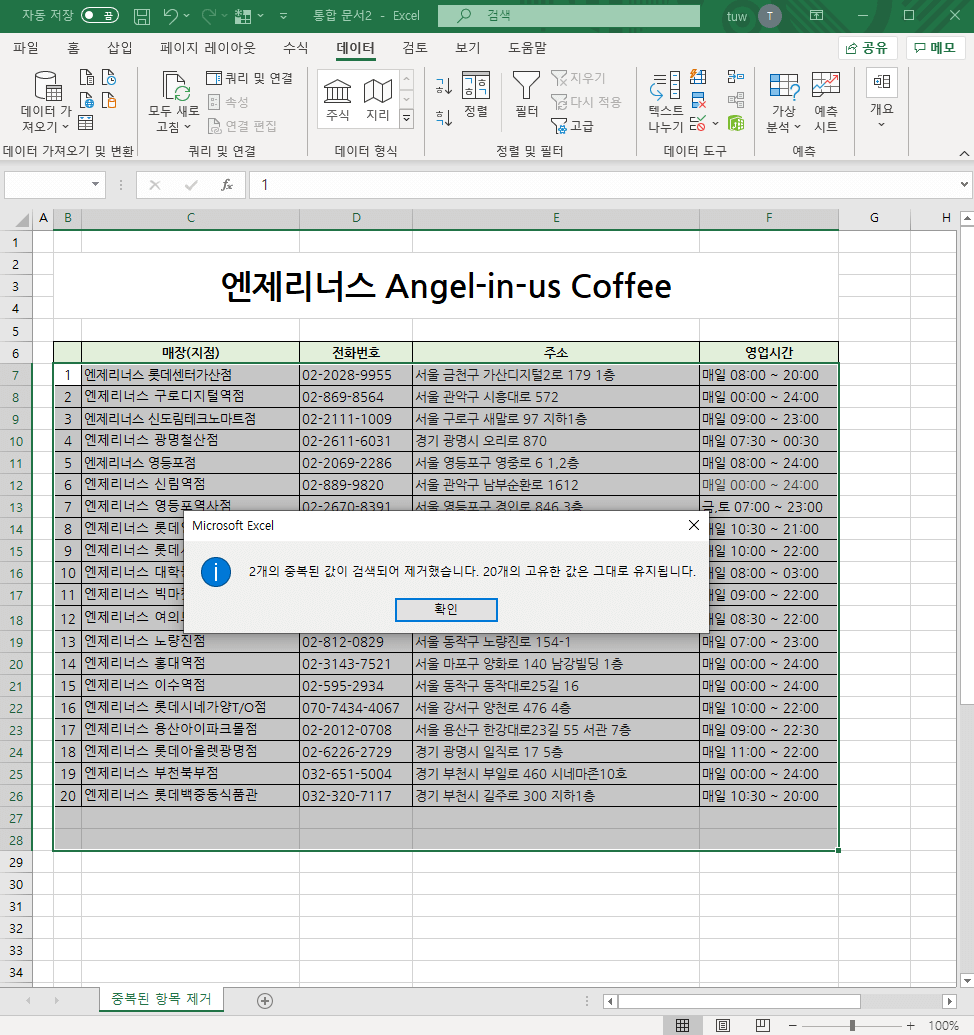Screen dimensions: 974x1035
Task: Open the 정렬 sort dialog
Action: [476, 94]
